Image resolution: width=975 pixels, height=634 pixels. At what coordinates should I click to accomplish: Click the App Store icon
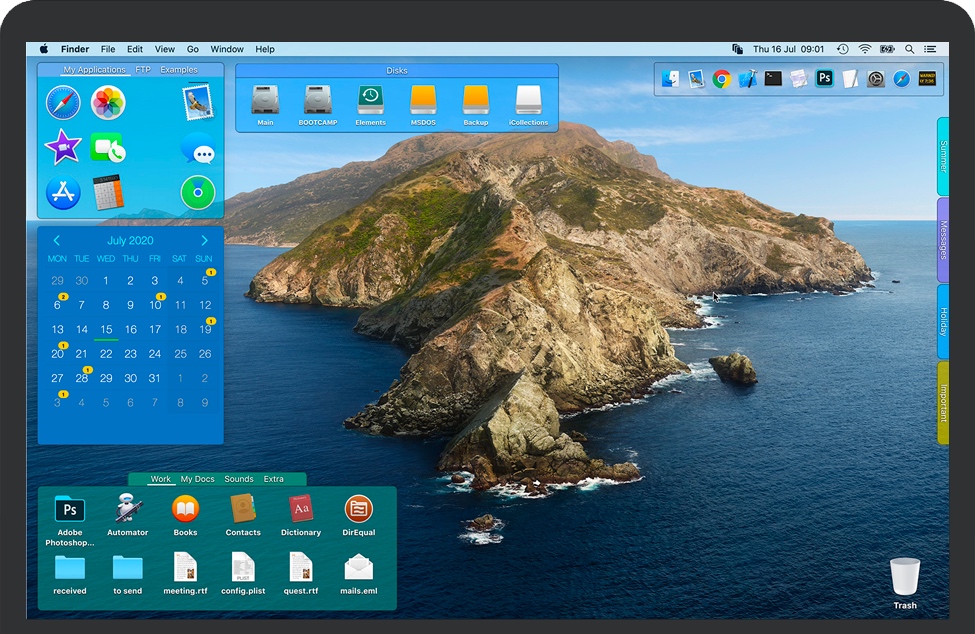[x=63, y=192]
